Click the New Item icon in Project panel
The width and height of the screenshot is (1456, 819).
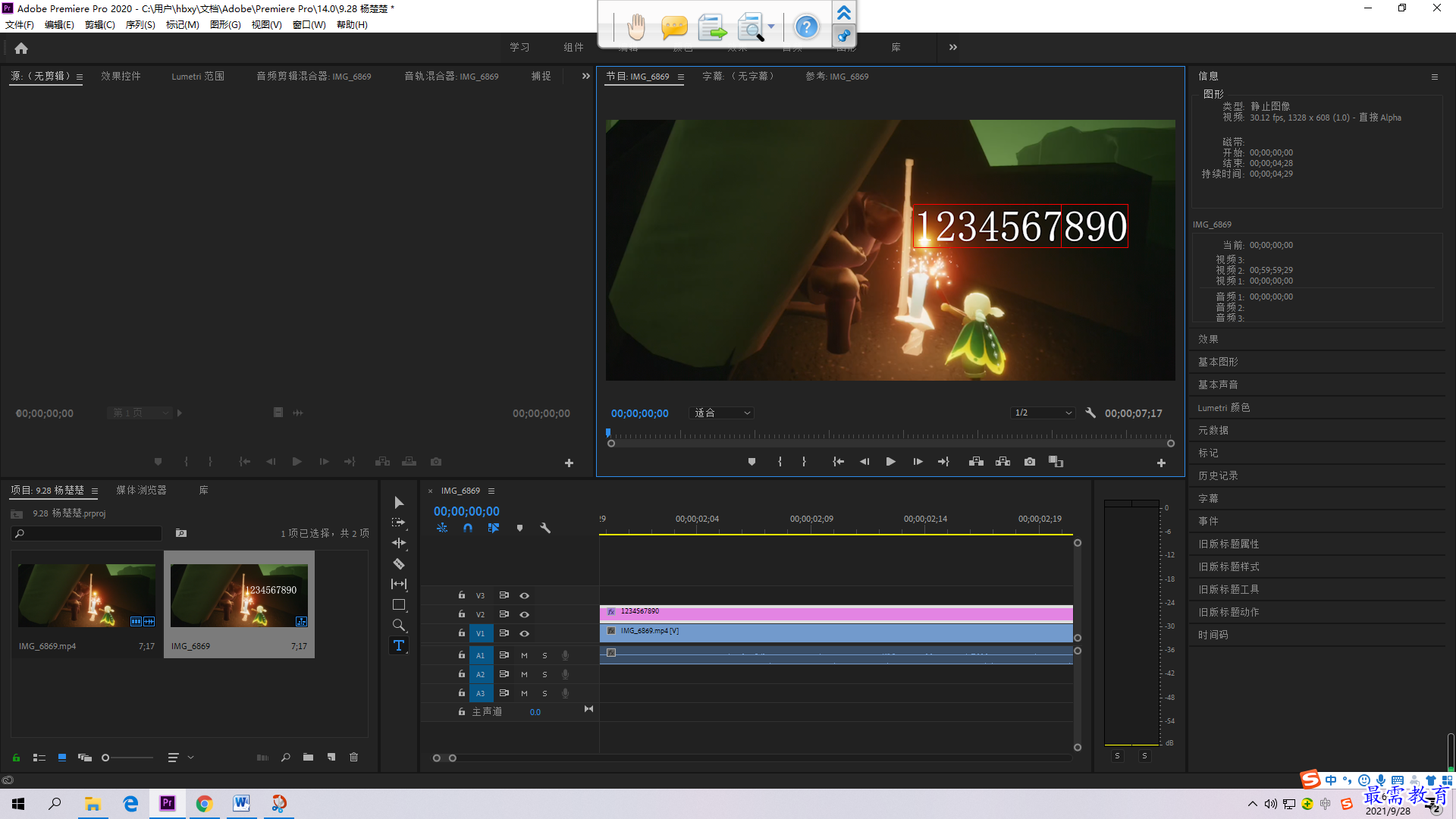(331, 758)
